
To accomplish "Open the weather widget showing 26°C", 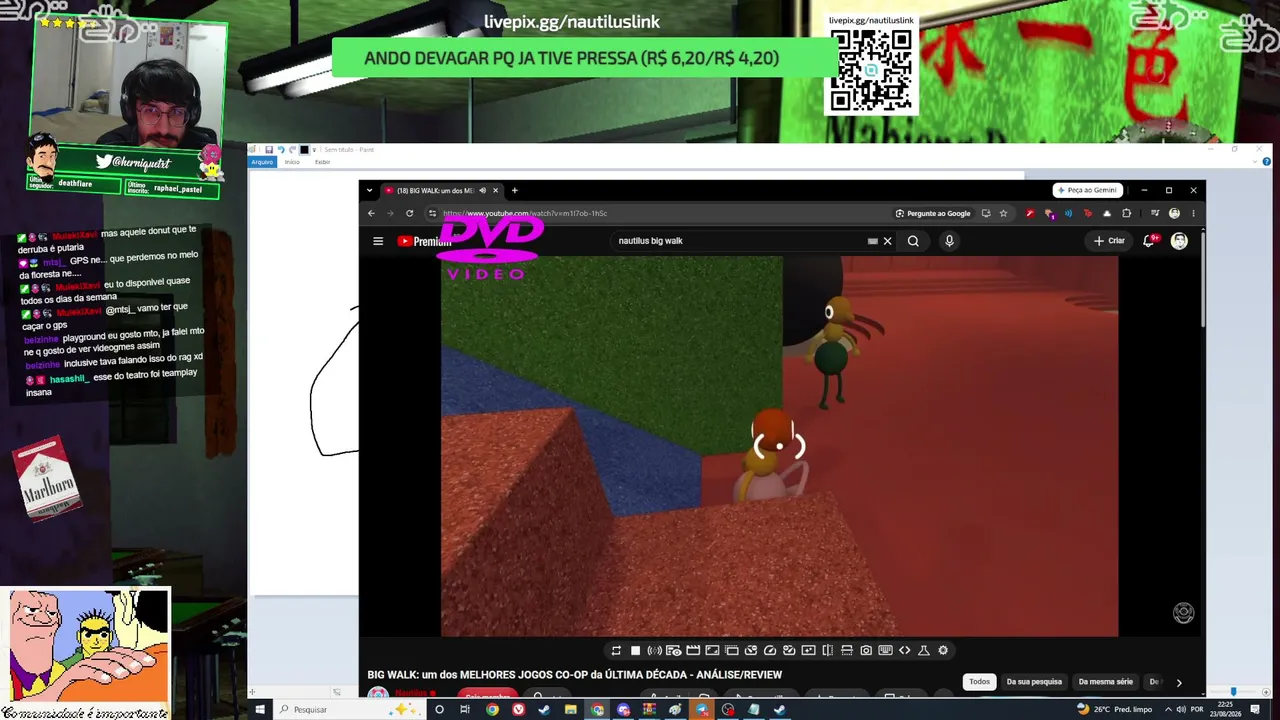I will coord(1117,710).
